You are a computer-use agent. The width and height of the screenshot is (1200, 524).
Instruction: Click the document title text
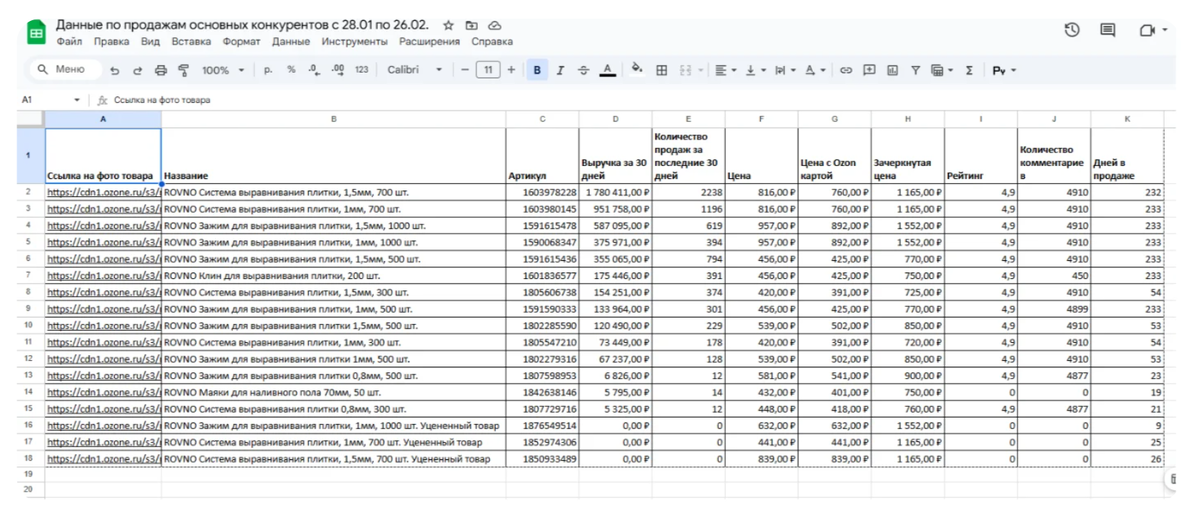[245, 24]
